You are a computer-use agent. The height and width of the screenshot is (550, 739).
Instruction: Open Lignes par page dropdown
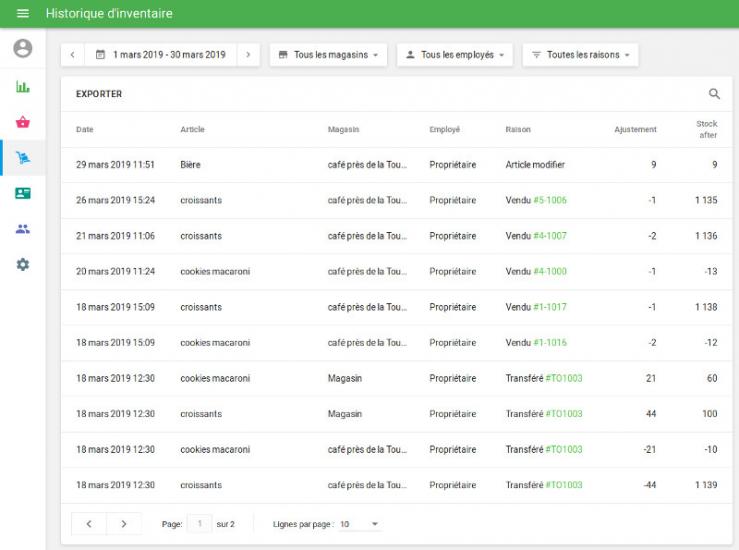pyautogui.click(x=359, y=524)
